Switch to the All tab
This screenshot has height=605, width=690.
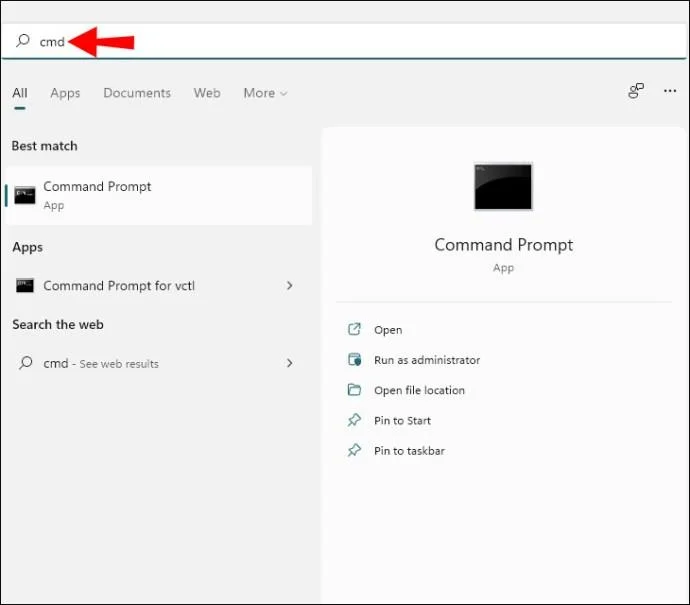pos(20,93)
